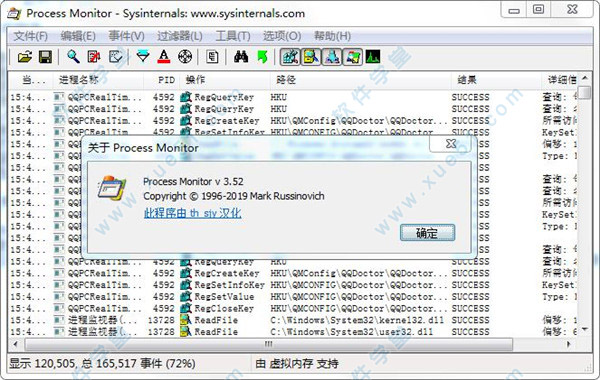The height and width of the screenshot is (380, 600).
Task: Click the horizontal scrollbar left arrow
Action: (x=15, y=344)
